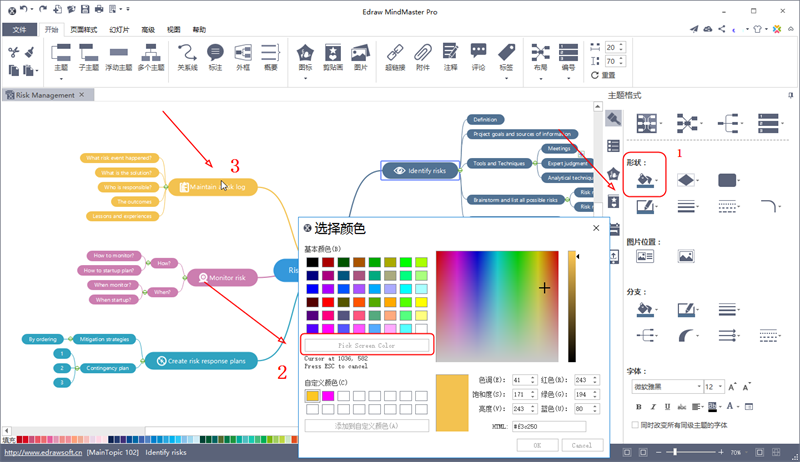Open the clipart (剪贴画) gallery
The image size is (800, 462).
coord(333,57)
